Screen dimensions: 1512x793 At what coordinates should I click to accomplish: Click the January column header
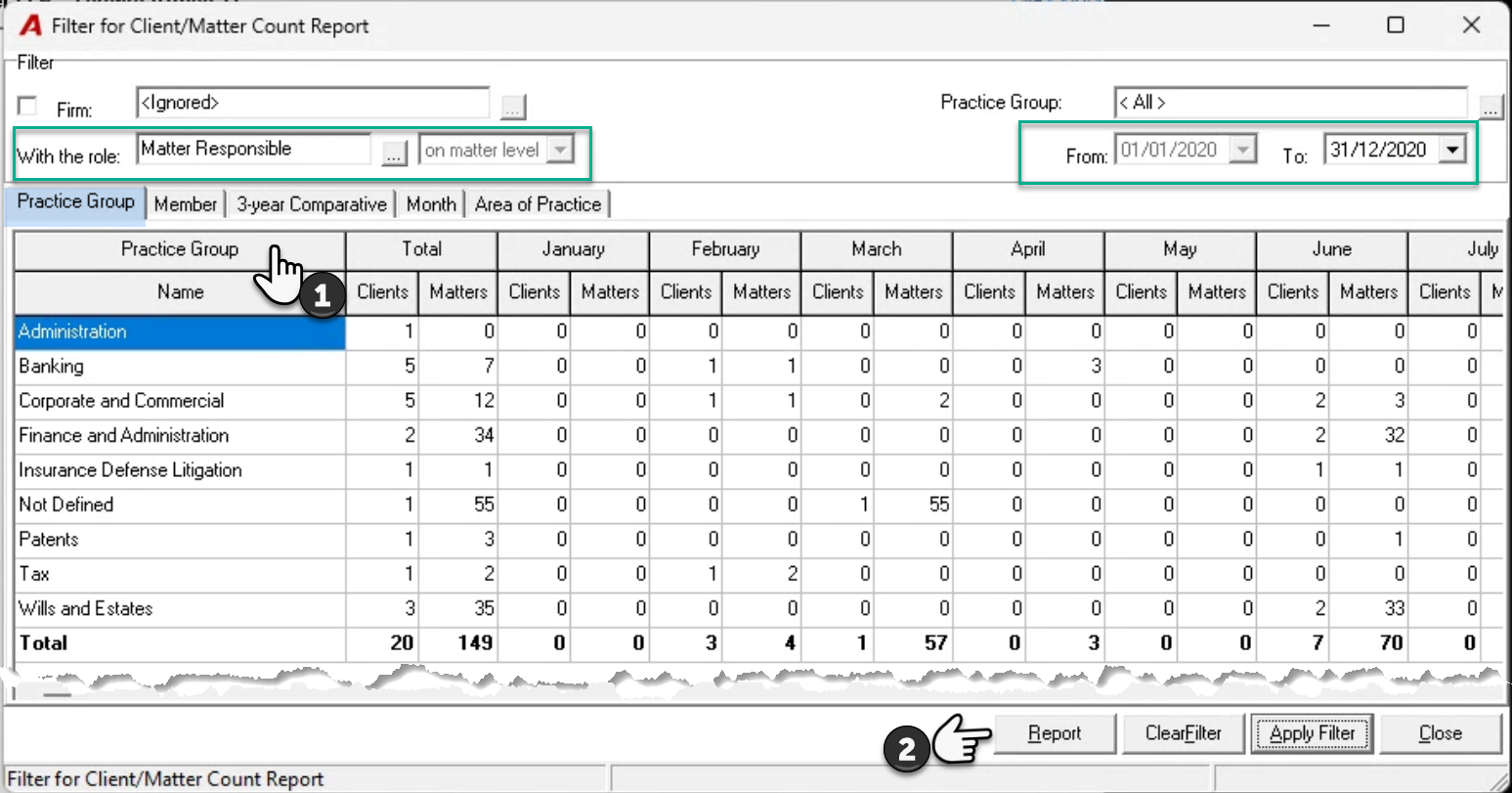[x=574, y=250]
